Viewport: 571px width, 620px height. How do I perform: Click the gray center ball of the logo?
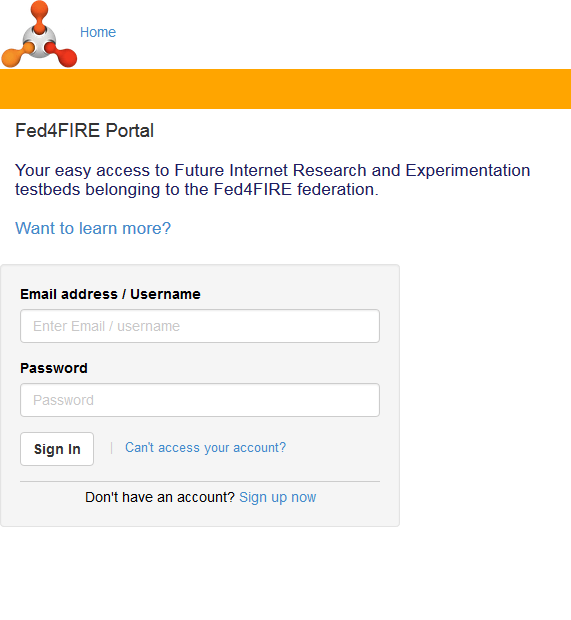[39, 41]
